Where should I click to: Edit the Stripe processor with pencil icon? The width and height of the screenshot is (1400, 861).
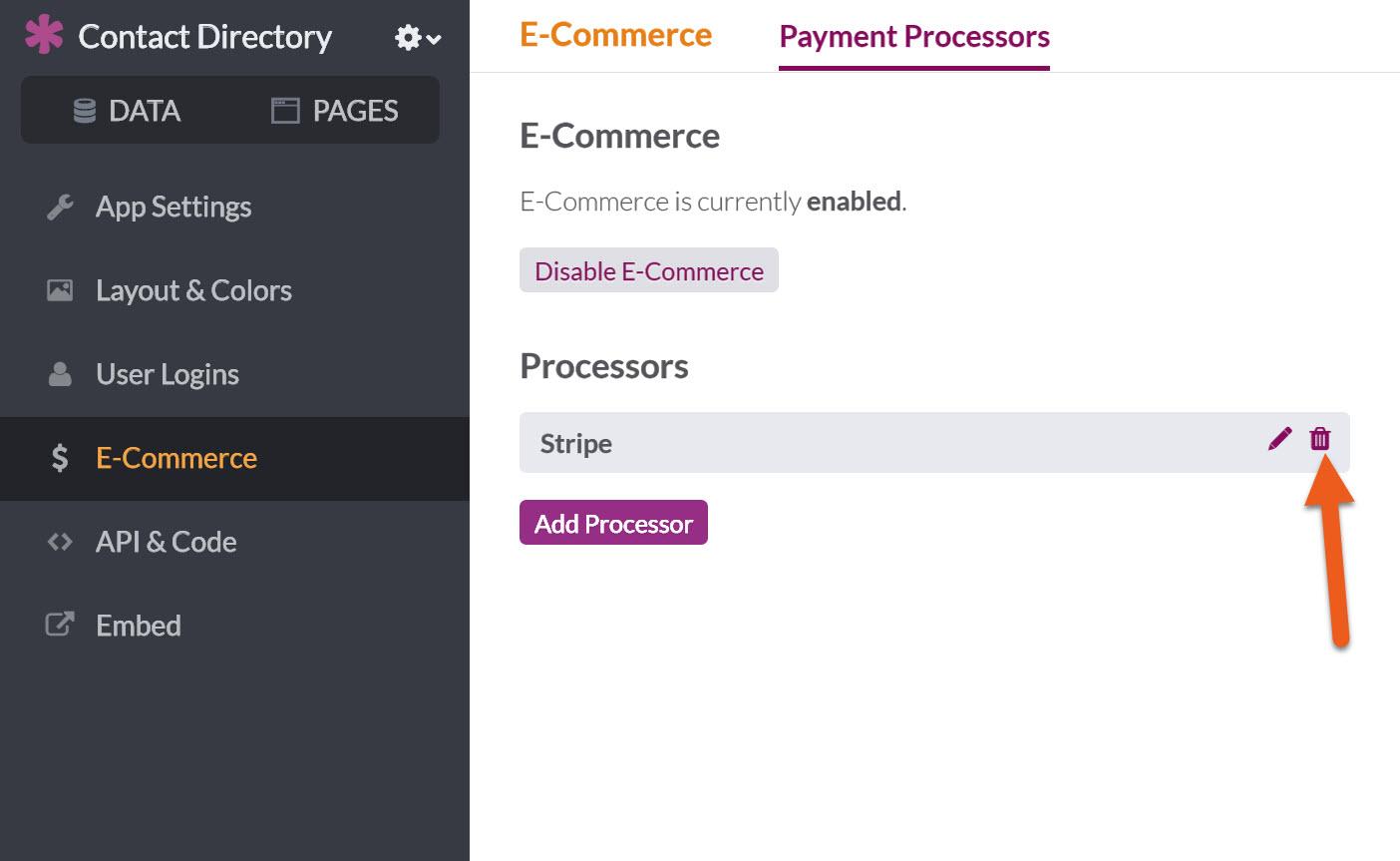pyautogui.click(x=1279, y=439)
